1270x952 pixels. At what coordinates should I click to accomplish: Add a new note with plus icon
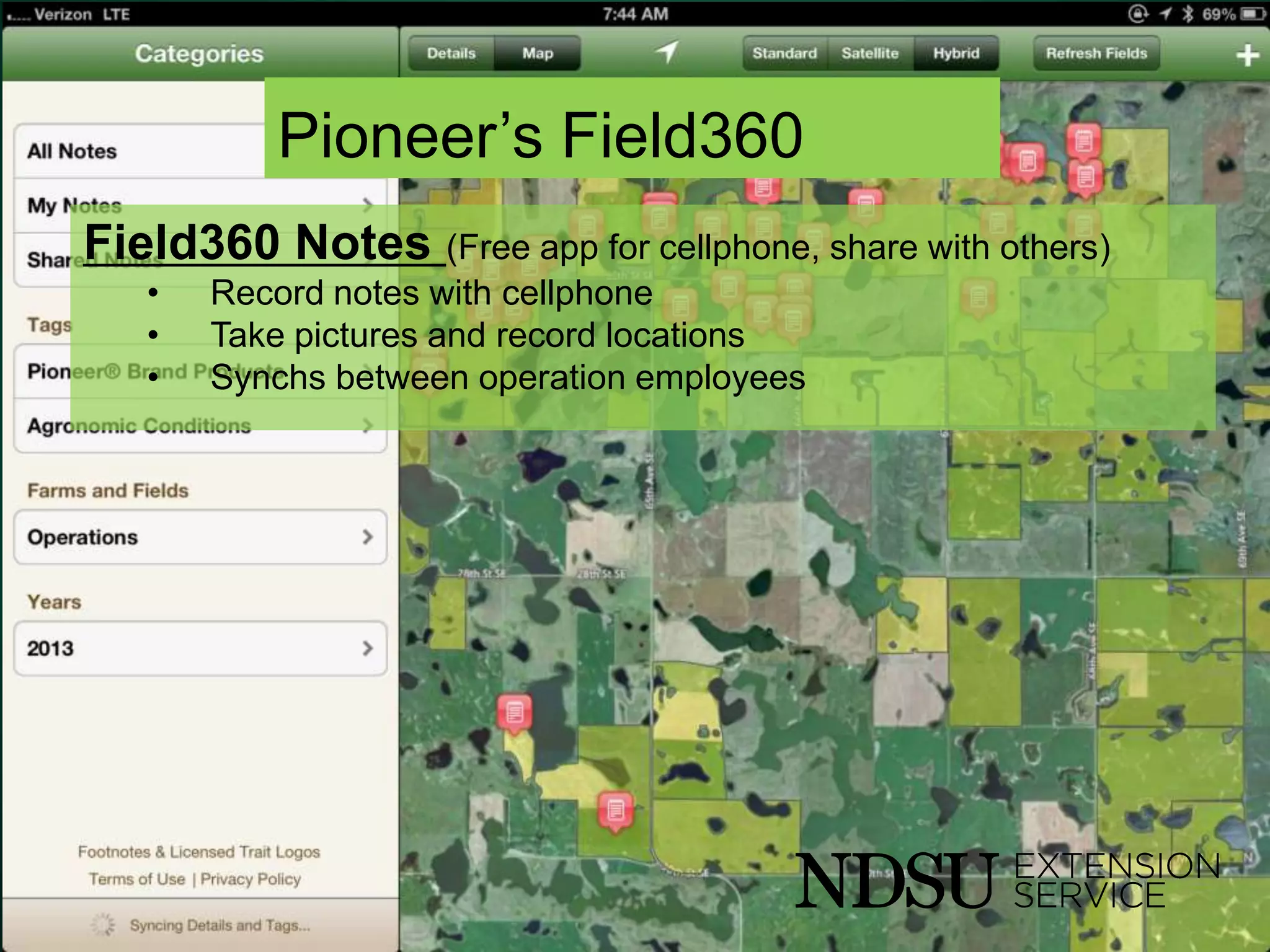(1247, 55)
